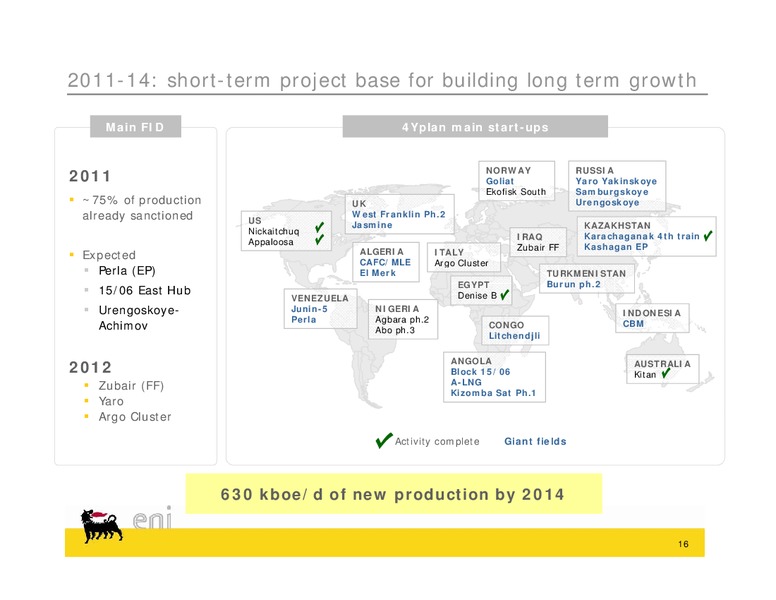
Task: Click Burun ph.2 under Turkmenistan
Action: tap(574, 284)
